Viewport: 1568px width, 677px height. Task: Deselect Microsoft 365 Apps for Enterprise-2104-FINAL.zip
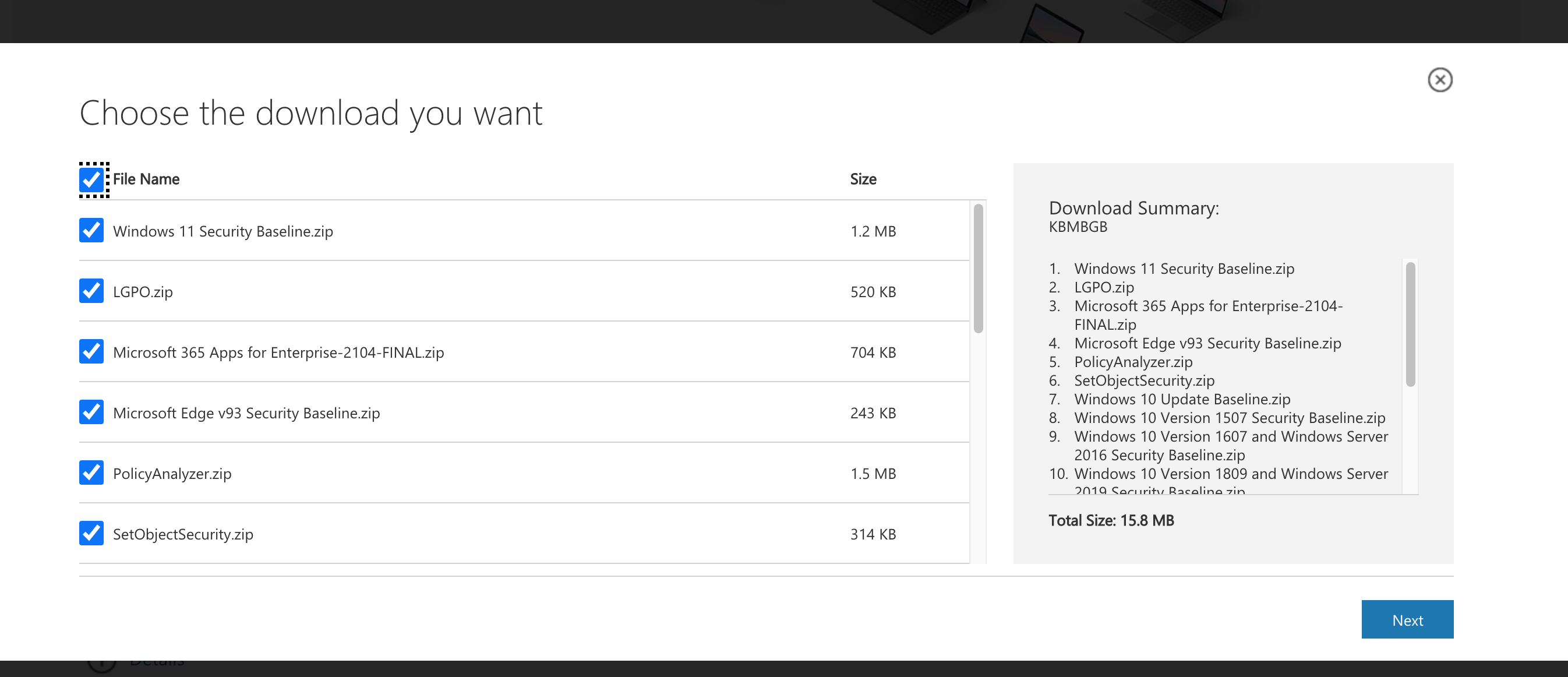pyautogui.click(x=91, y=352)
